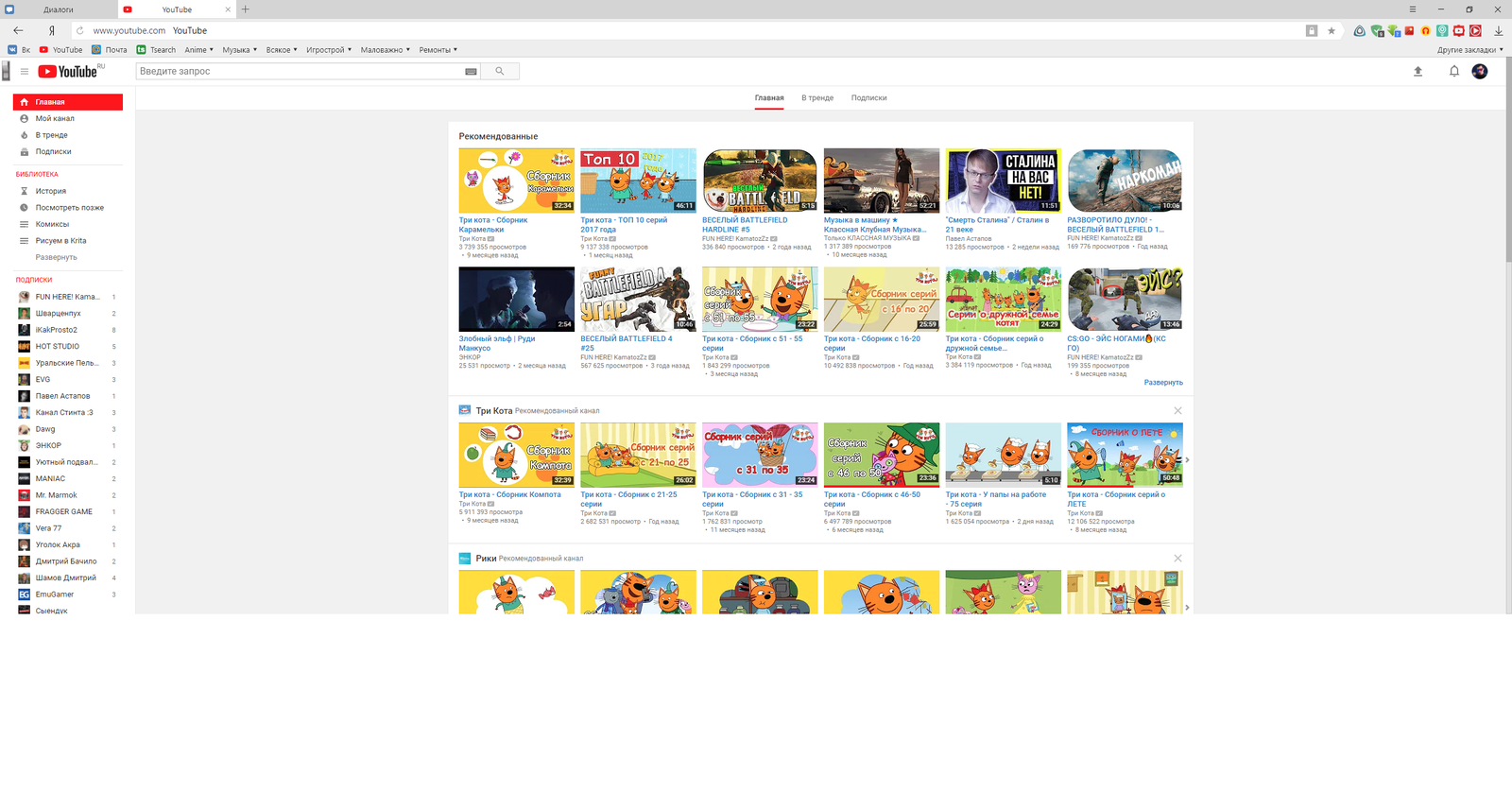Click the Yandex Я home button
Screen dimensions: 1512x810
[x=52, y=30]
